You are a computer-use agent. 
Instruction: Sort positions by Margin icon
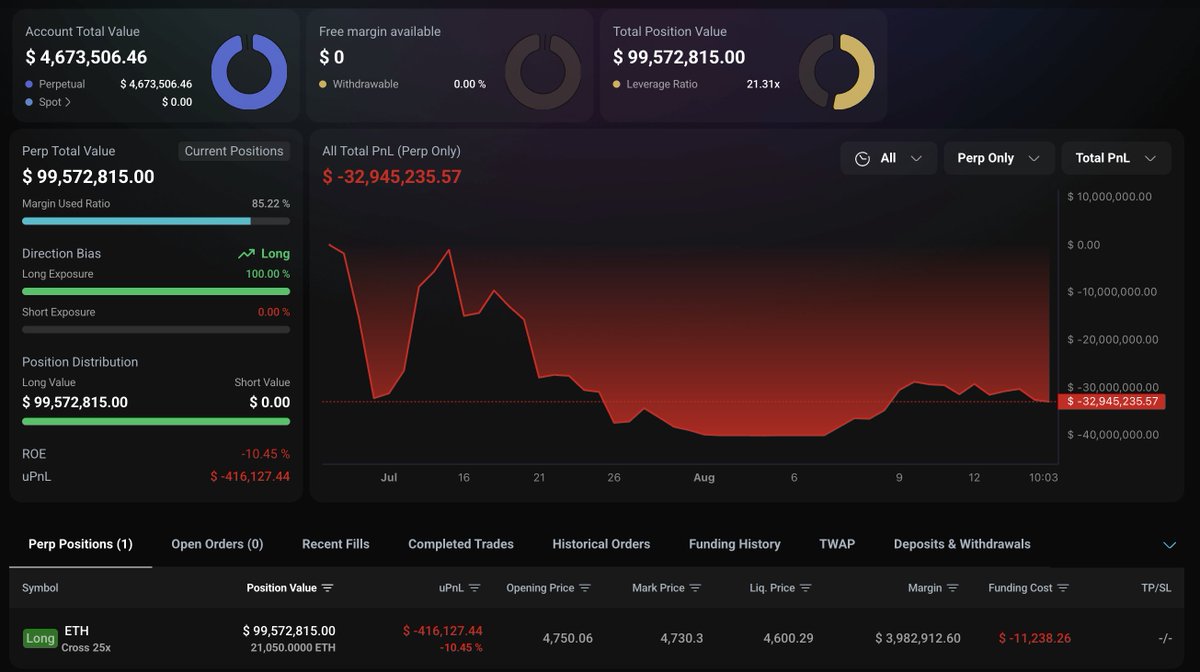pos(953,588)
